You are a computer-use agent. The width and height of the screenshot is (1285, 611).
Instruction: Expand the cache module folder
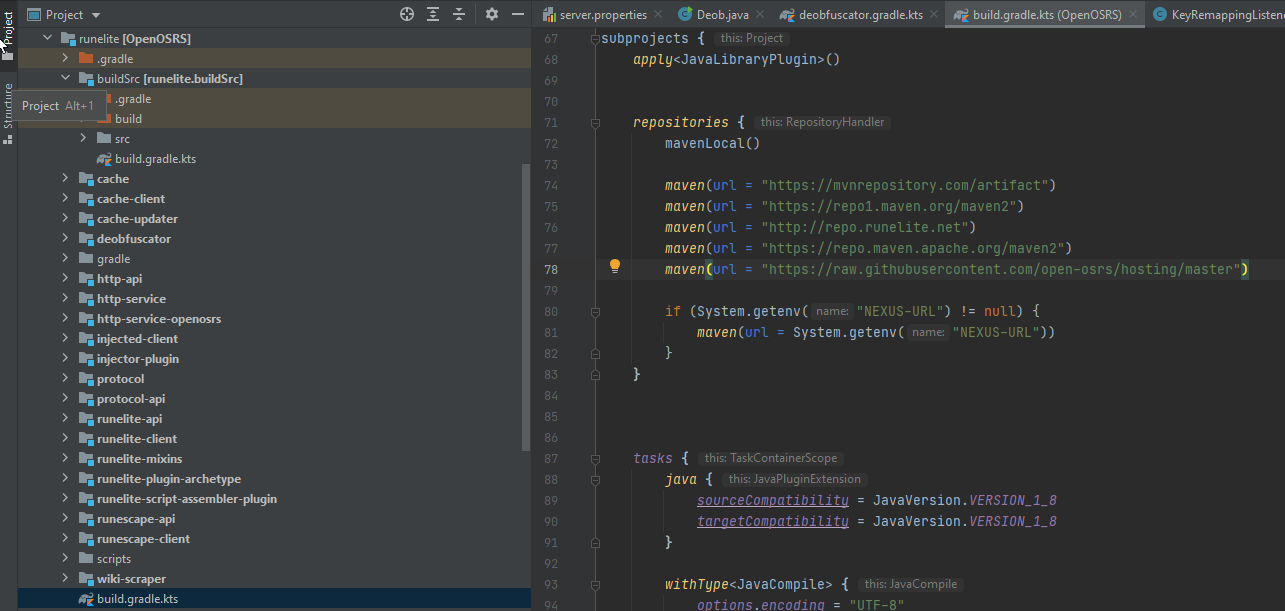point(65,179)
